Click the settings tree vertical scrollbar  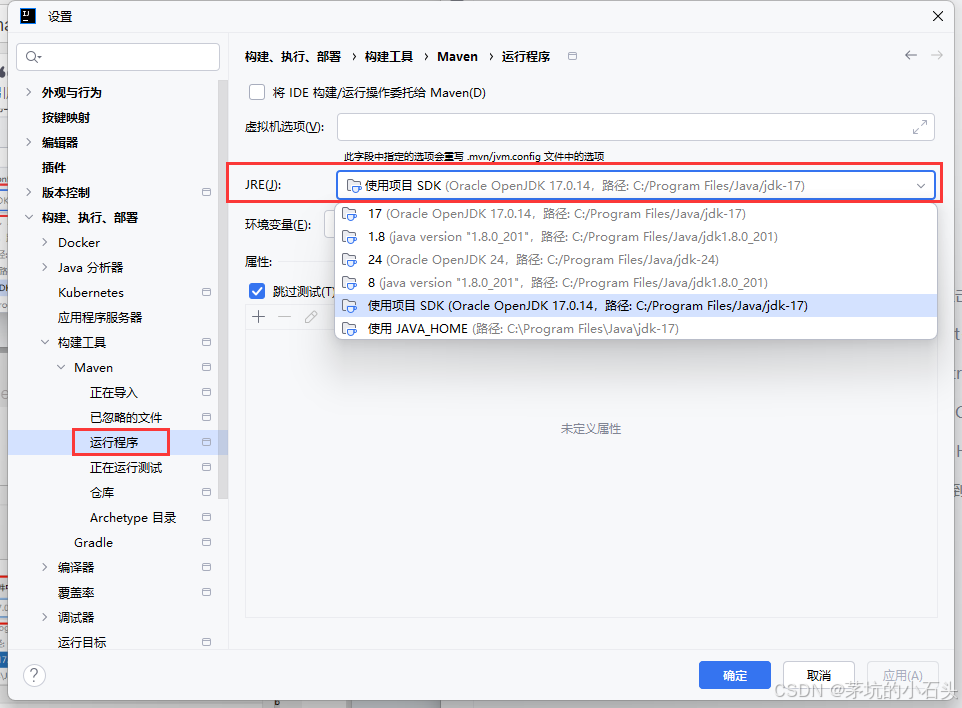(223, 290)
